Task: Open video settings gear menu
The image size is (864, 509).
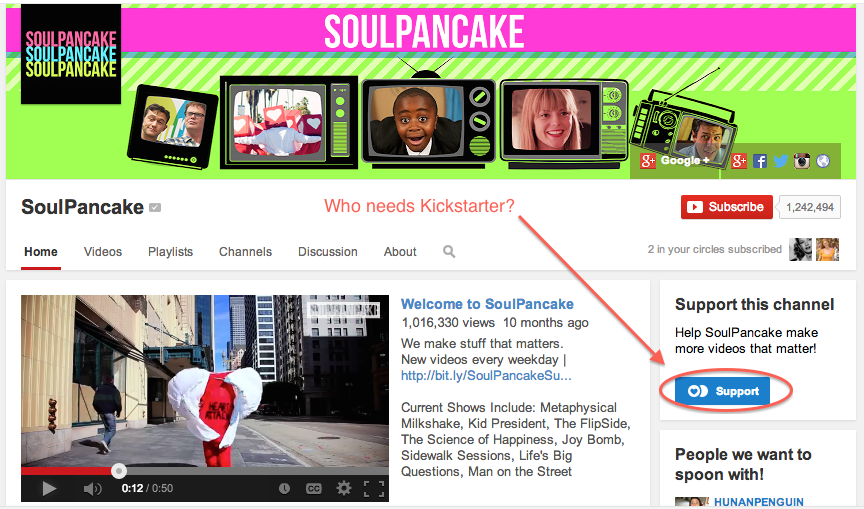Action: coord(343,488)
